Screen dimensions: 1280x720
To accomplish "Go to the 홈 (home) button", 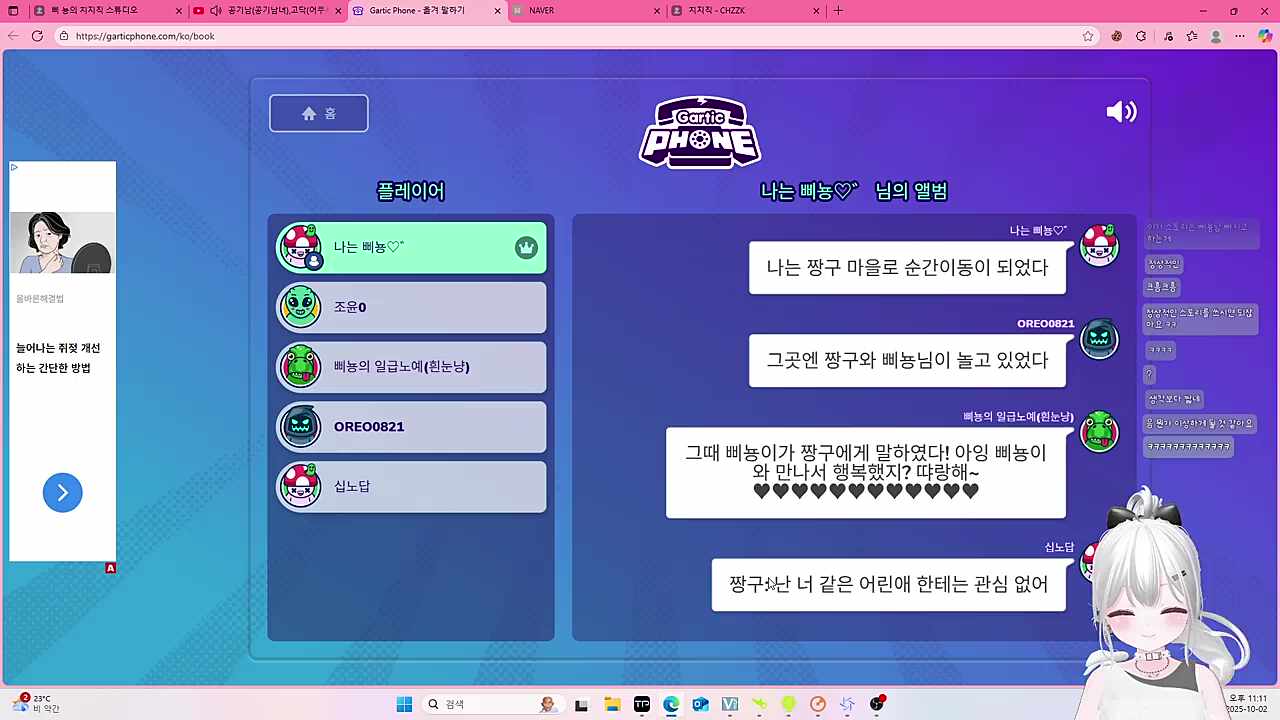I will (x=318, y=113).
